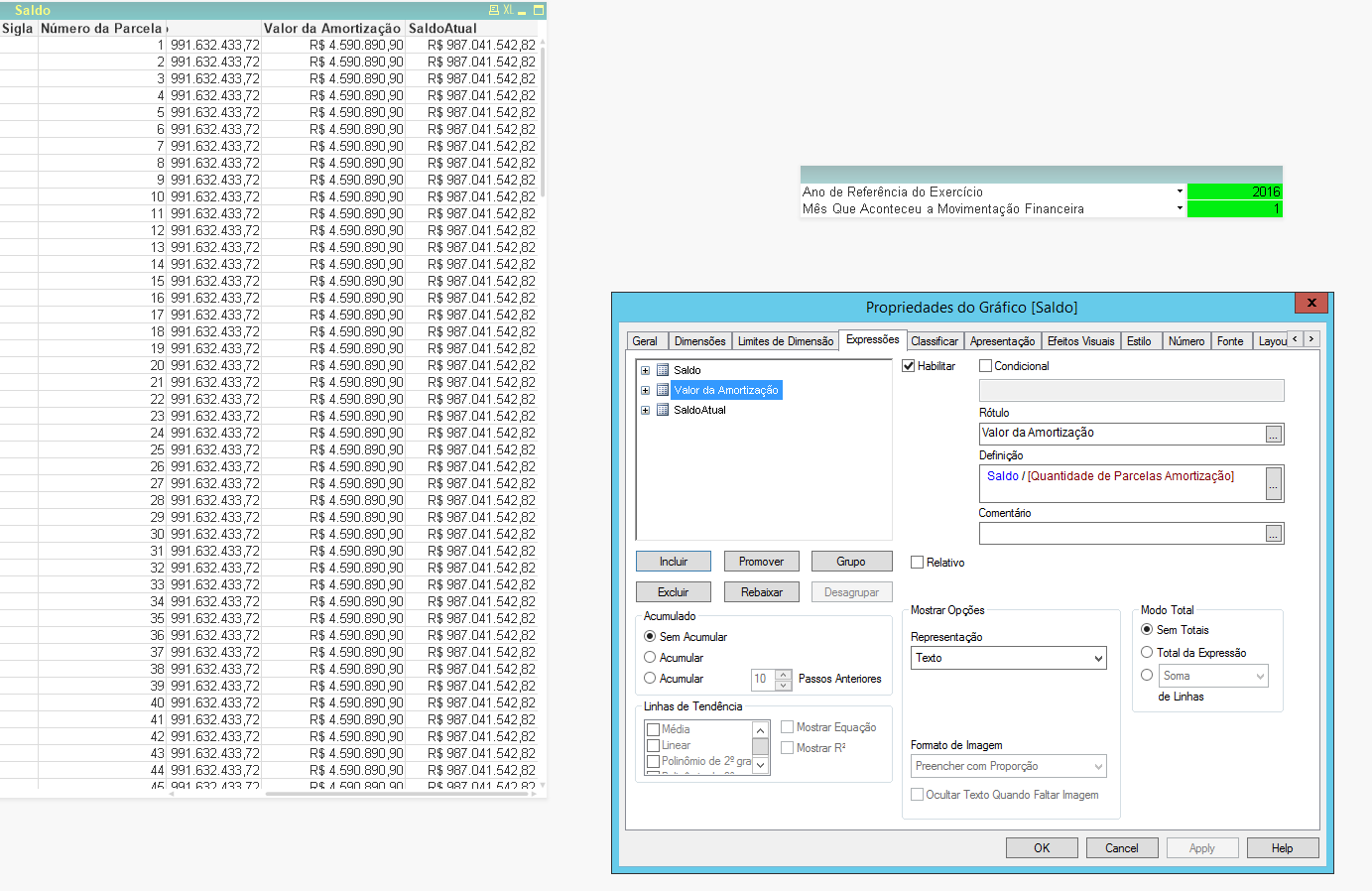Image resolution: width=1372 pixels, height=891 pixels.
Task: Send Saldo table to Excel via XL icon
Action: coord(508,10)
